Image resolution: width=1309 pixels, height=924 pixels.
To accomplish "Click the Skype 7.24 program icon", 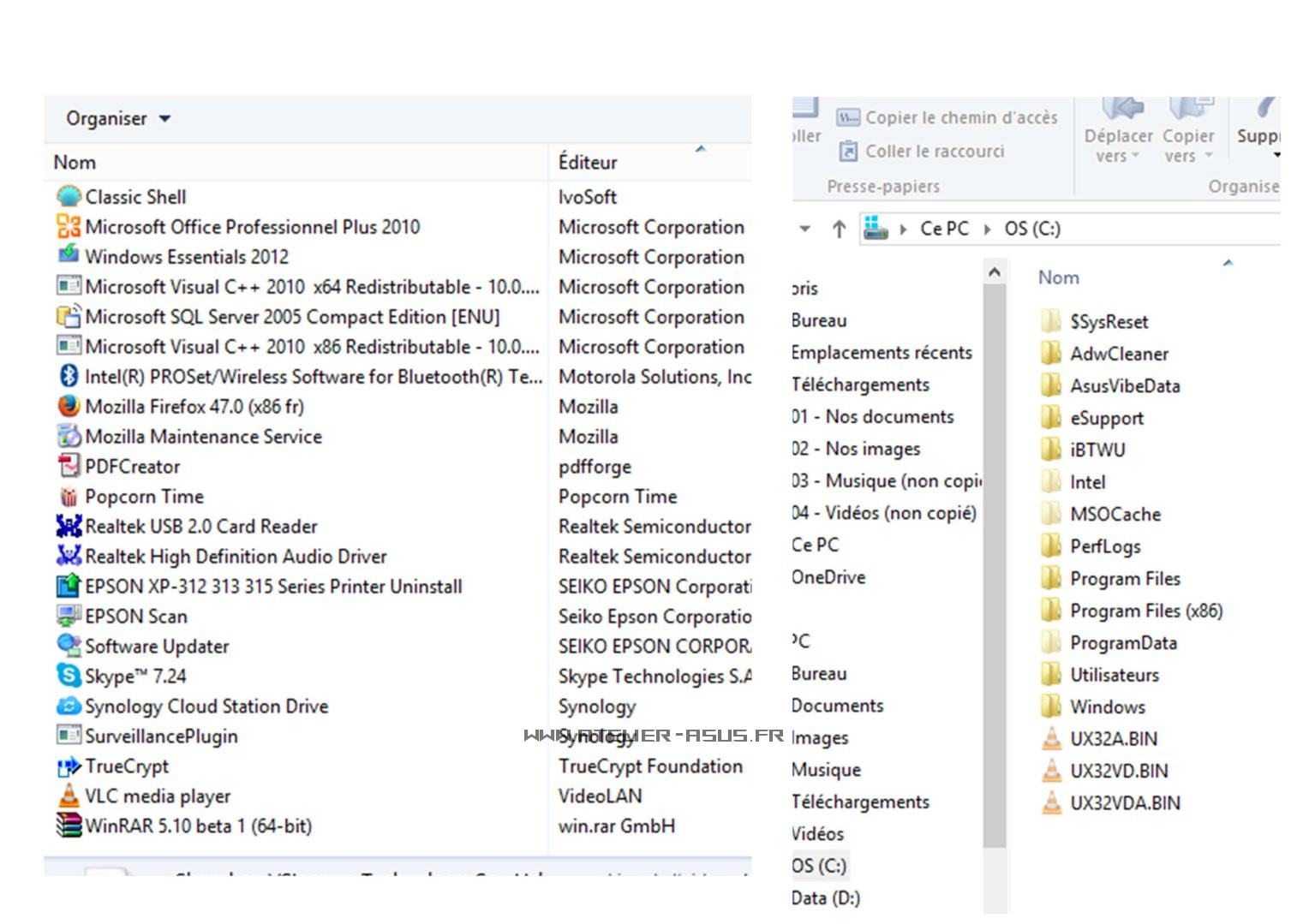I will coord(69,676).
